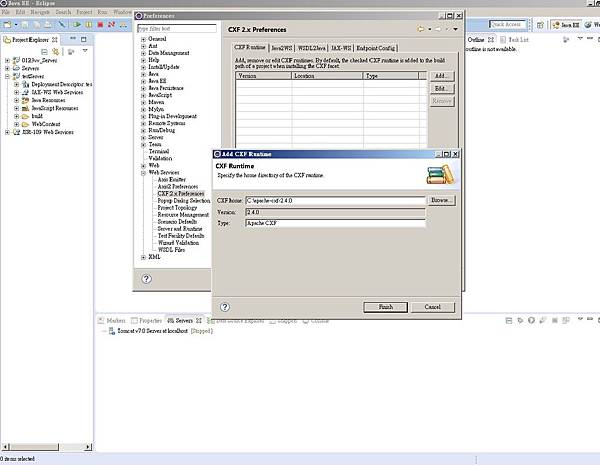Click the Tomcat v7.0 server icon

(112, 331)
